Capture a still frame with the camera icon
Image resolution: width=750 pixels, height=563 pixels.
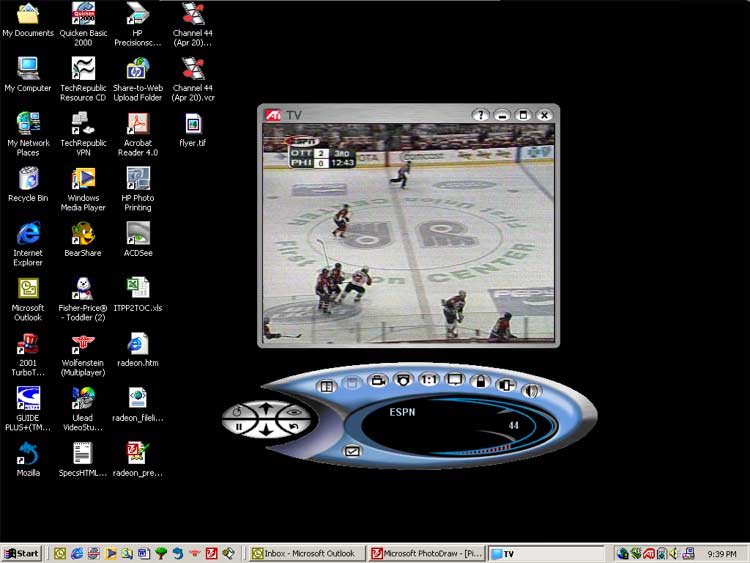coord(403,380)
